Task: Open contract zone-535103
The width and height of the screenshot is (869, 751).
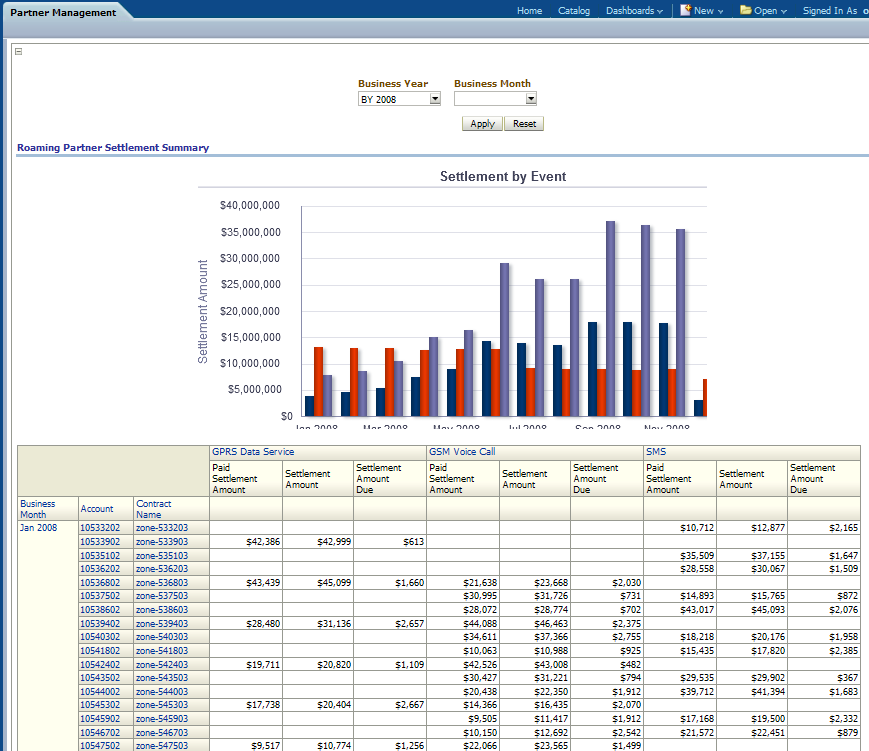Action: 162,555
